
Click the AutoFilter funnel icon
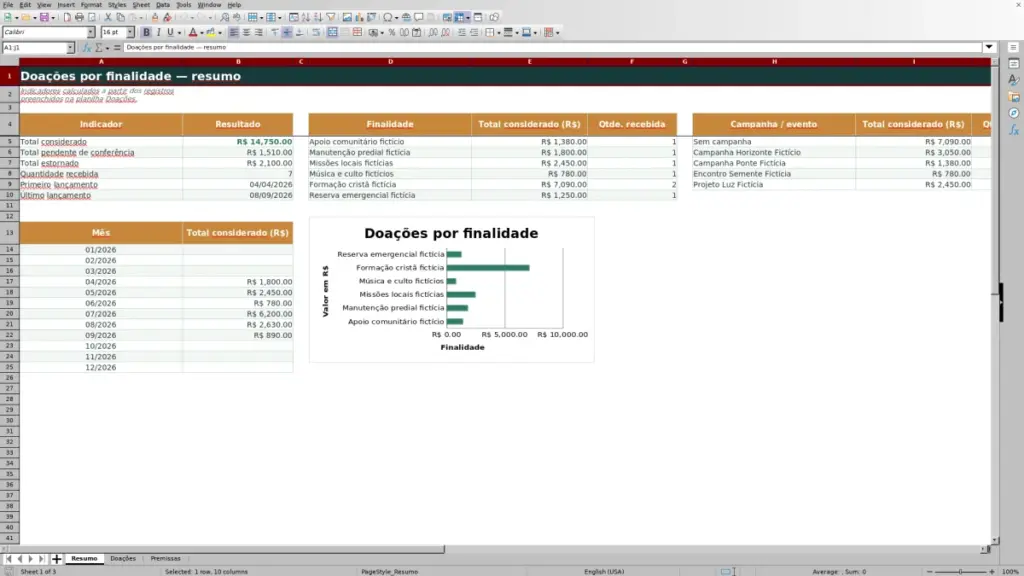331,17
